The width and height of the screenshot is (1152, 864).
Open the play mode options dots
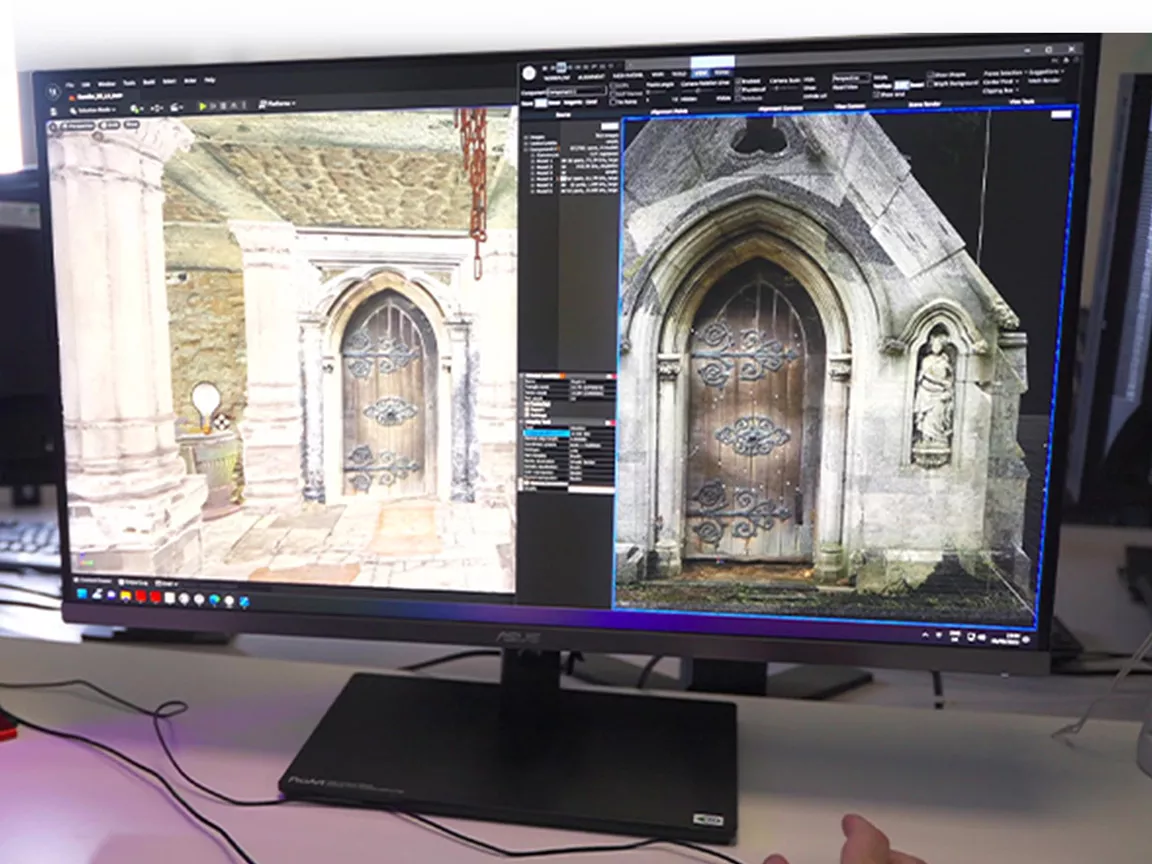pyautogui.click(x=245, y=106)
